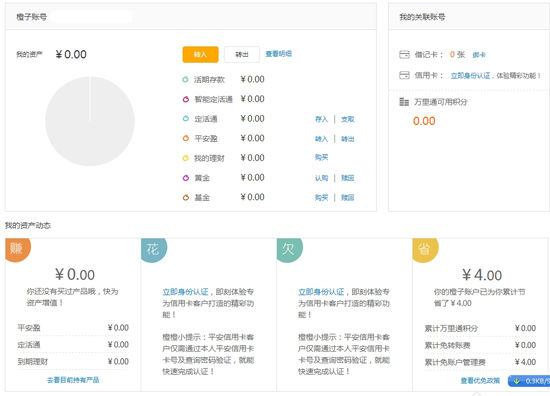Click 购买 link in the 基金 row
This screenshot has height=396, width=550.
point(321,198)
